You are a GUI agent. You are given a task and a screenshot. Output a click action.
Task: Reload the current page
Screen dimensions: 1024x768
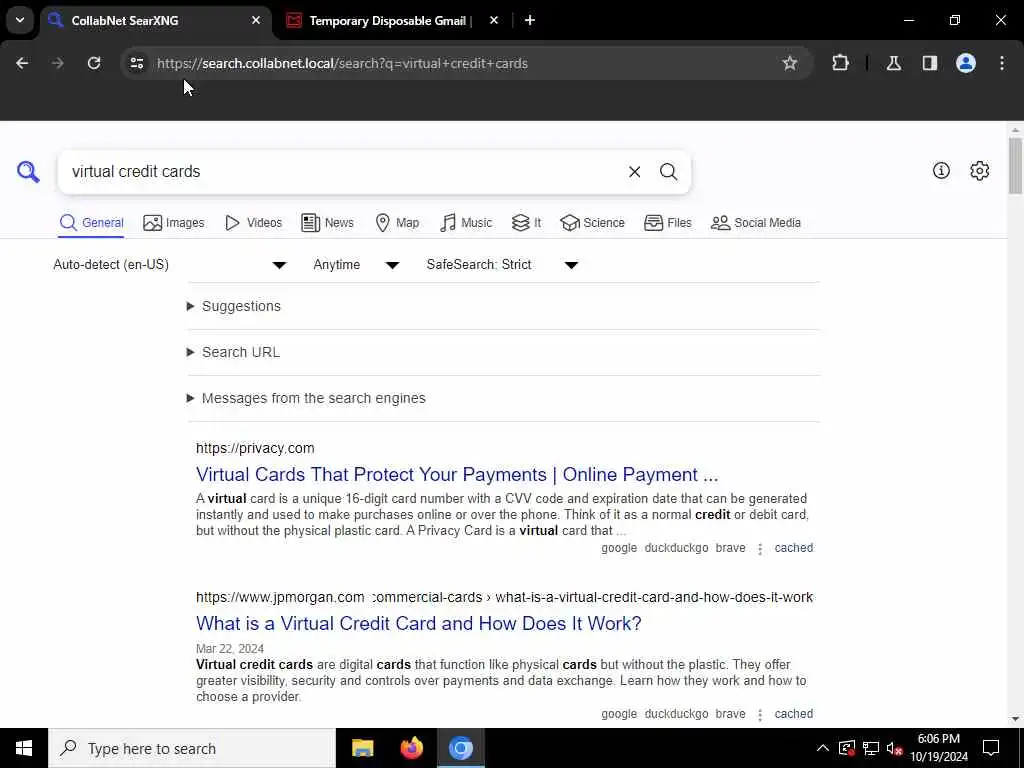(94, 63)
